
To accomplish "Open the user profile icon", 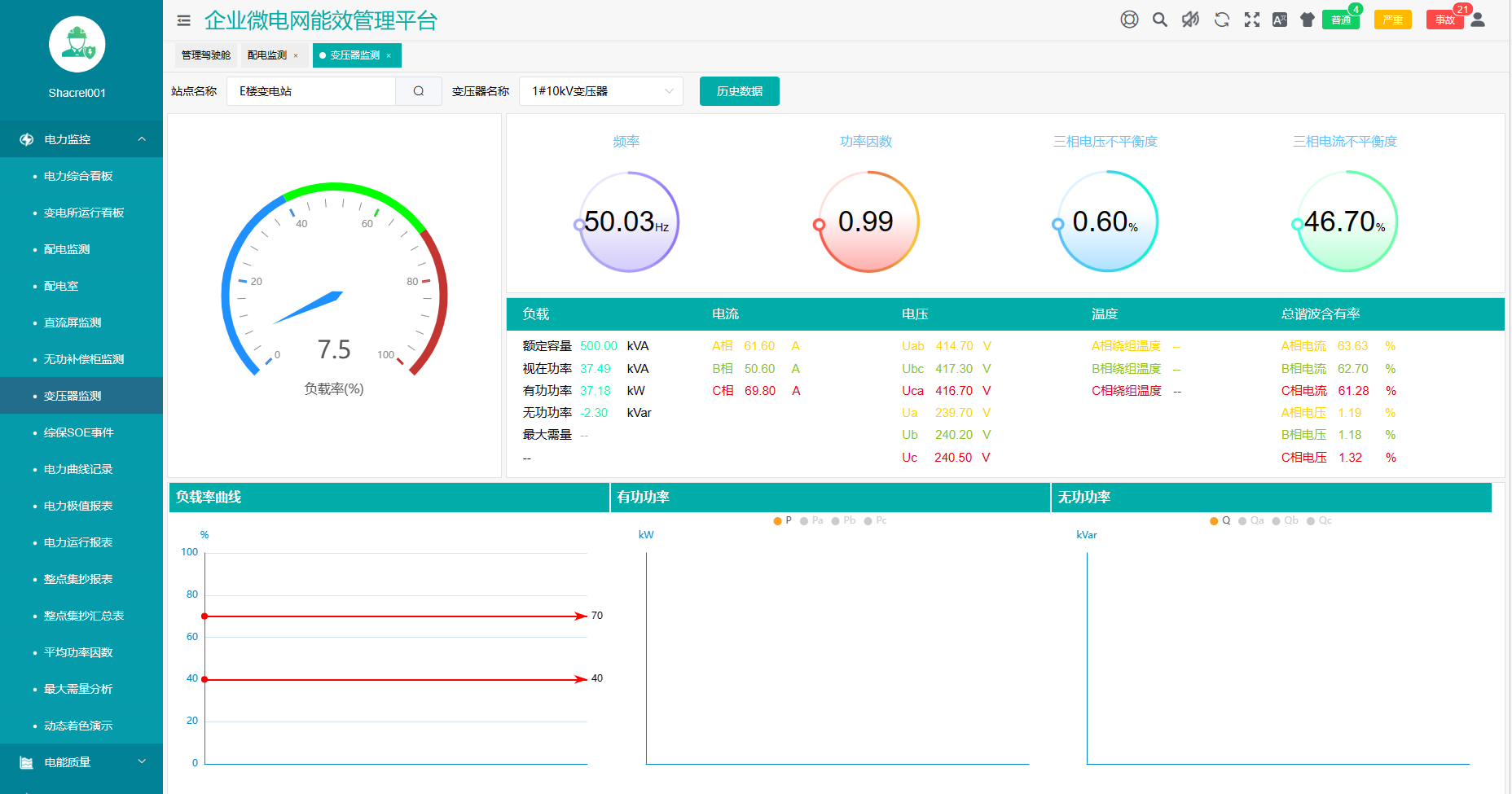I will click(x=1478, y=20).
